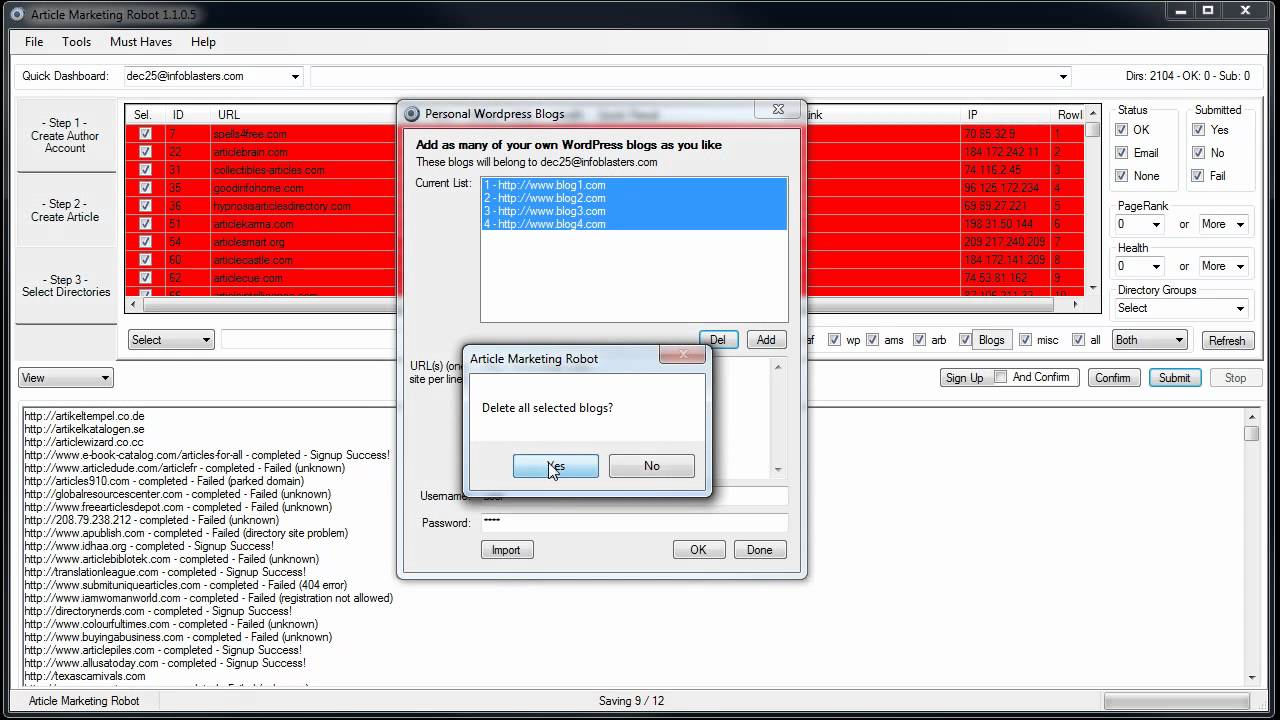The height and width of the screenshot is (720, 1280).
Task: Click the log panel vertical scrollbar
Action: [x=1251, y=545]
